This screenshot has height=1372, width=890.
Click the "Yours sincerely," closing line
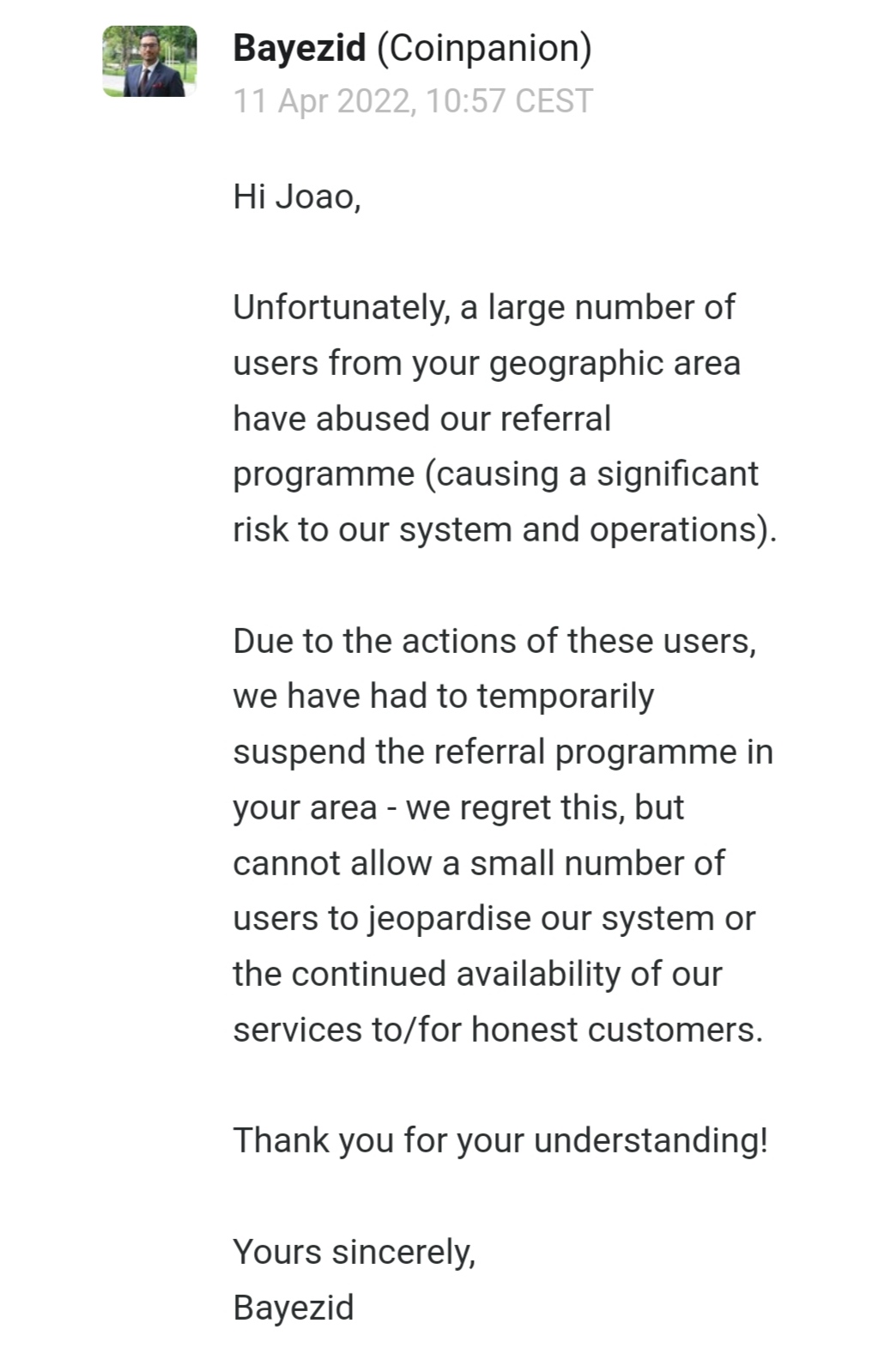pyautogui.click(x=354, y=1252)
